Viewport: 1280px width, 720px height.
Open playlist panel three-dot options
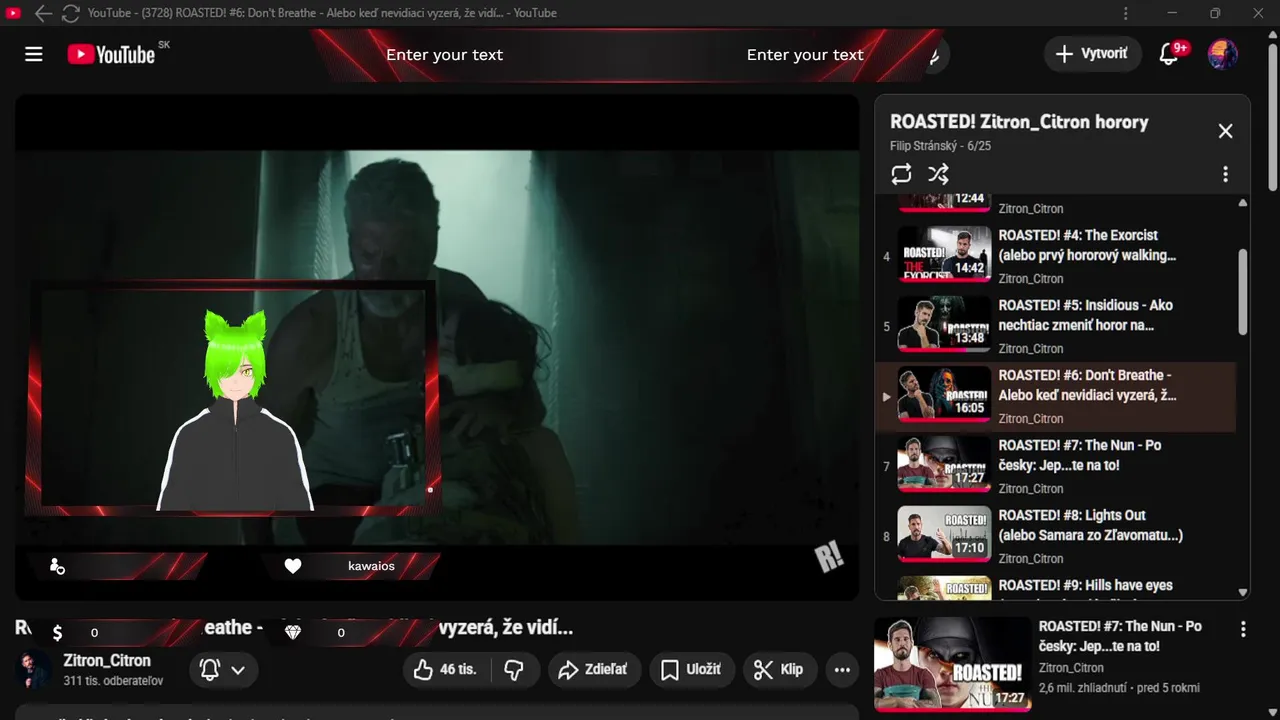click(x=1225, y=174)
